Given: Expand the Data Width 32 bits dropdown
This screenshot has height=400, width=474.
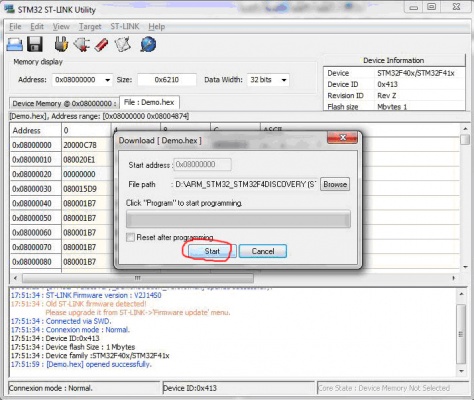Looking at the screenshot, I should [x=284, y=80].
